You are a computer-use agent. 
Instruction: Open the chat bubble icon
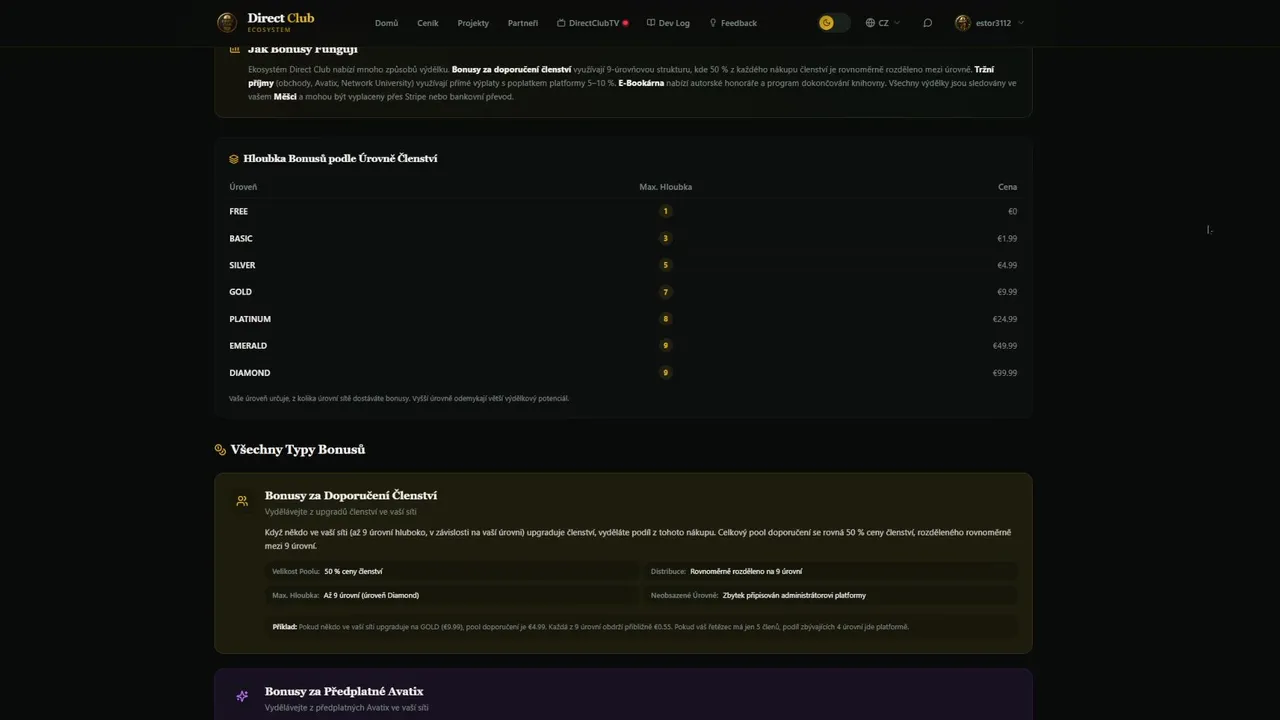click(927, 23)
